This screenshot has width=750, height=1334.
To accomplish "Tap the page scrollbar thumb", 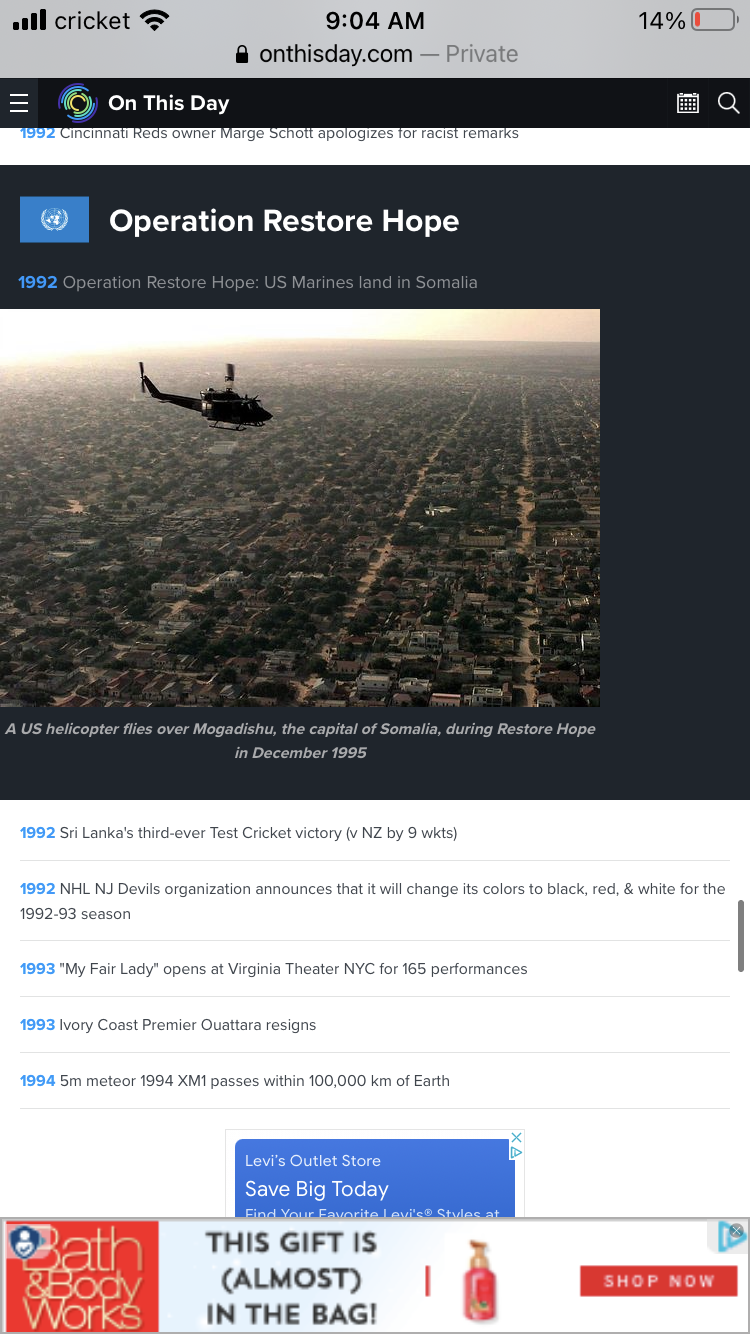I will point(741,935).
